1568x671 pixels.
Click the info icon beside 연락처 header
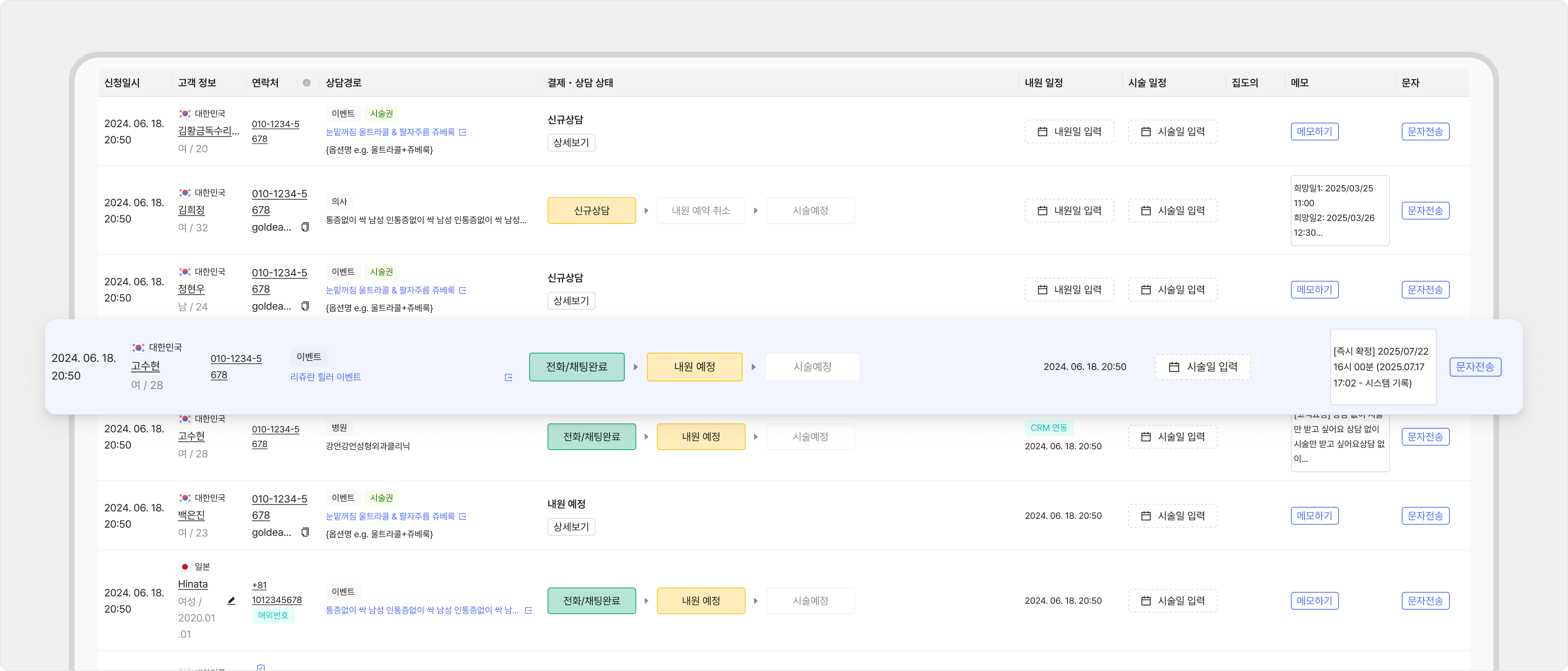tap(307, 83)
